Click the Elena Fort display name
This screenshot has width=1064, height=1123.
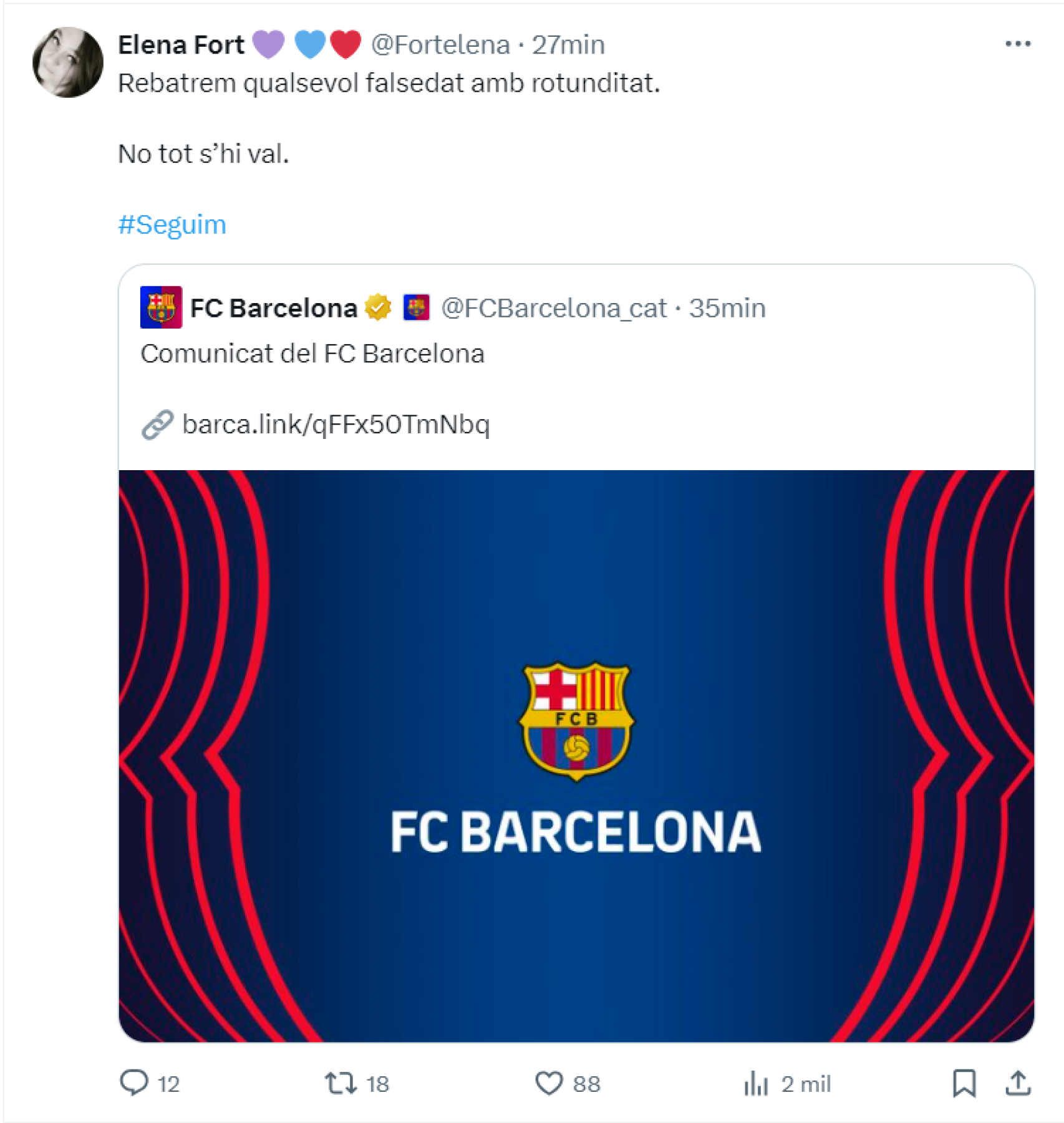coord(181,45)
